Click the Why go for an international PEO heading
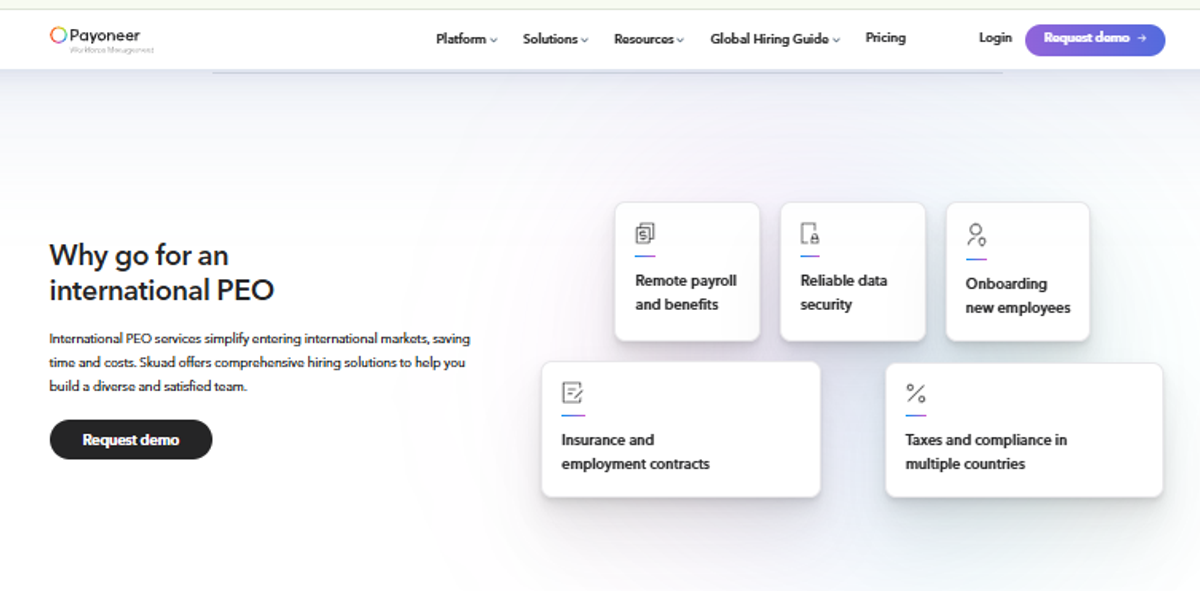This screenshot has width=1200, height=591. pos(161,273)
